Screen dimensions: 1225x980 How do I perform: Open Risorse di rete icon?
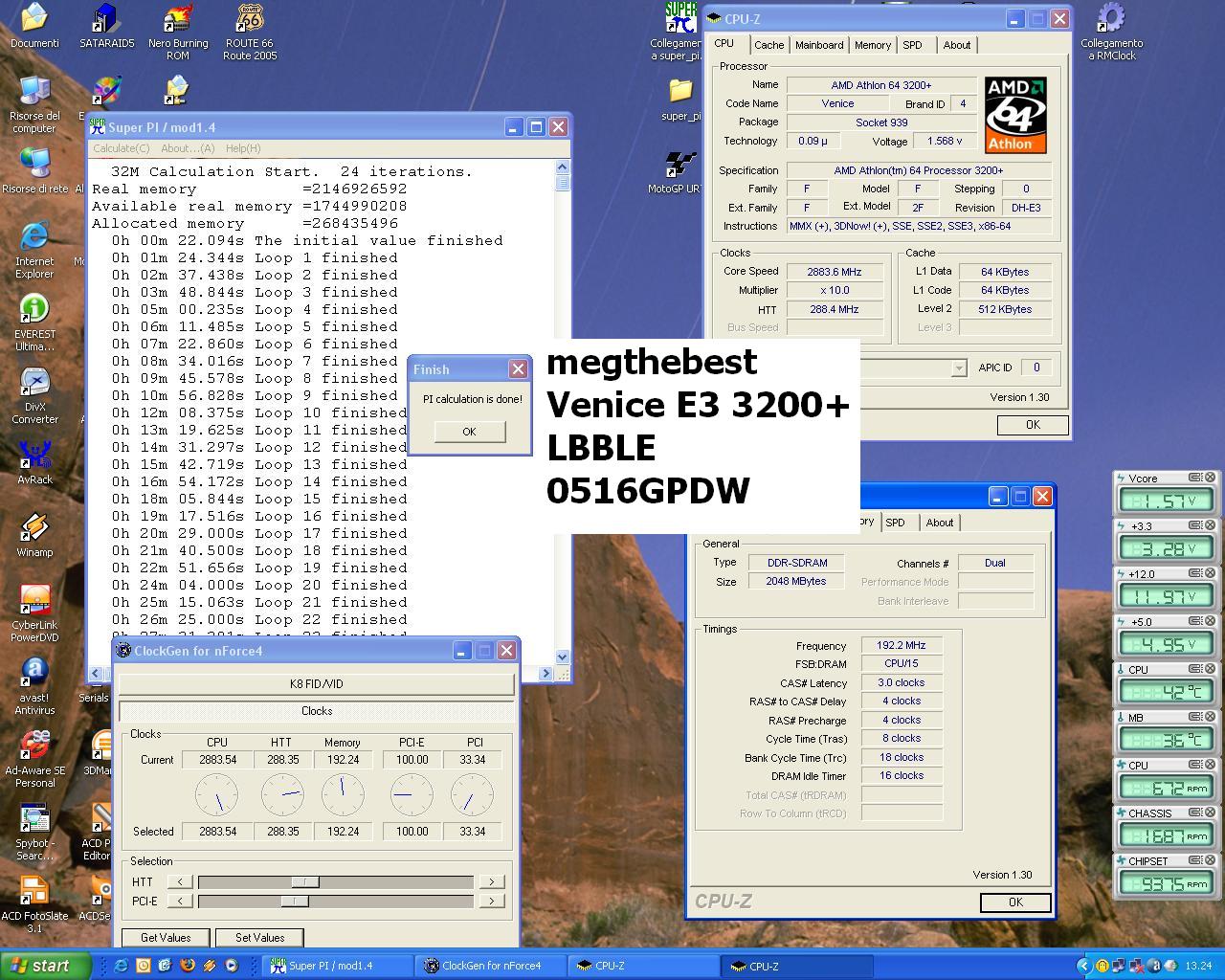pos(34,171)
